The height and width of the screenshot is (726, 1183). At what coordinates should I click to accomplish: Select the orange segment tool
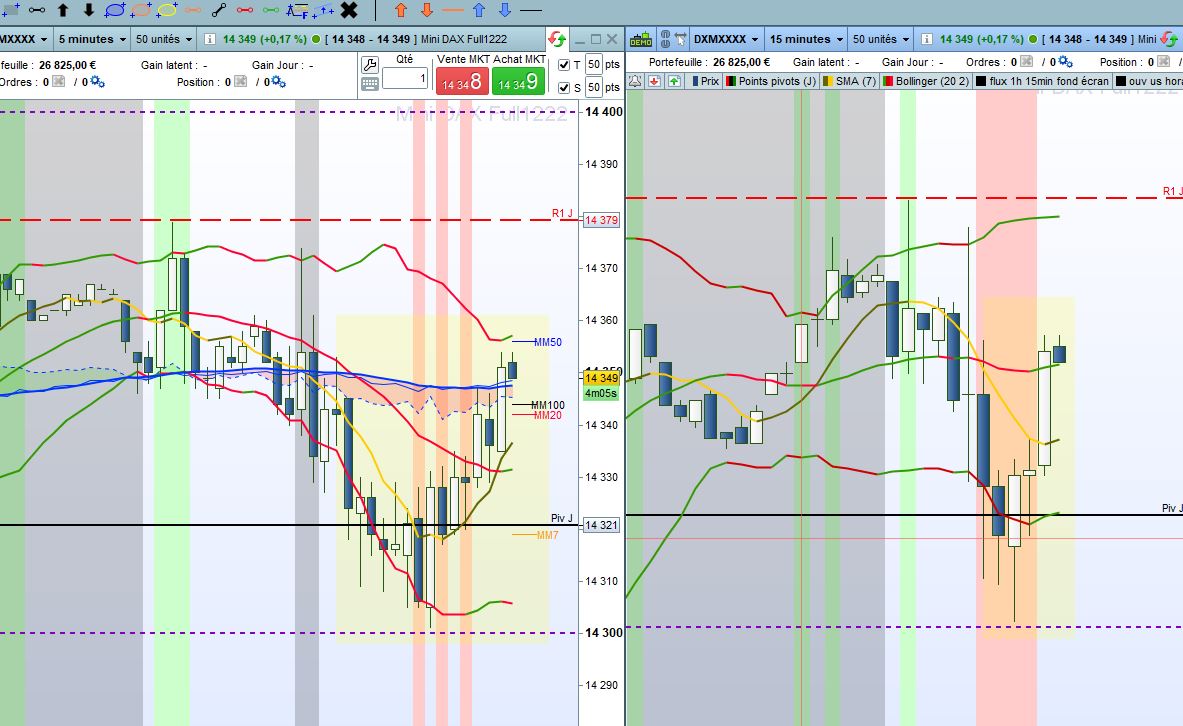click(193, 11)
